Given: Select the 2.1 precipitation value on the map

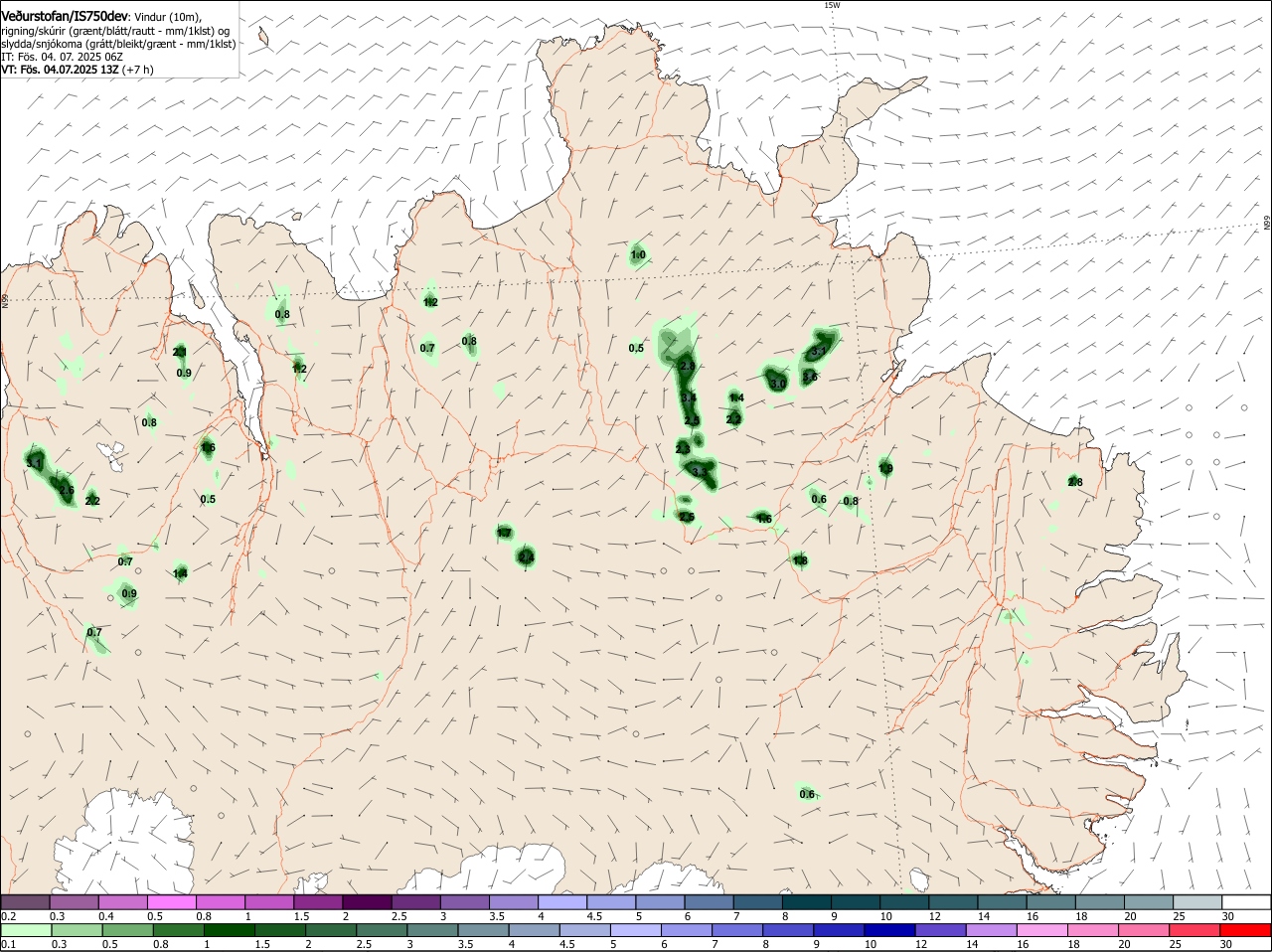Looking at the screenshot, I should pos(180,352).
